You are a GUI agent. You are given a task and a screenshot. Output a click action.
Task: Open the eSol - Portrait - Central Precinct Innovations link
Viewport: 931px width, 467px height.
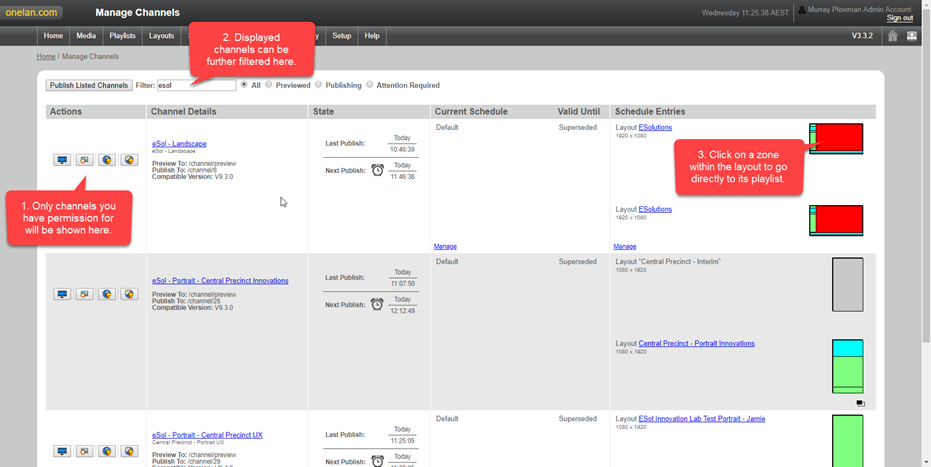coord(220,281)
